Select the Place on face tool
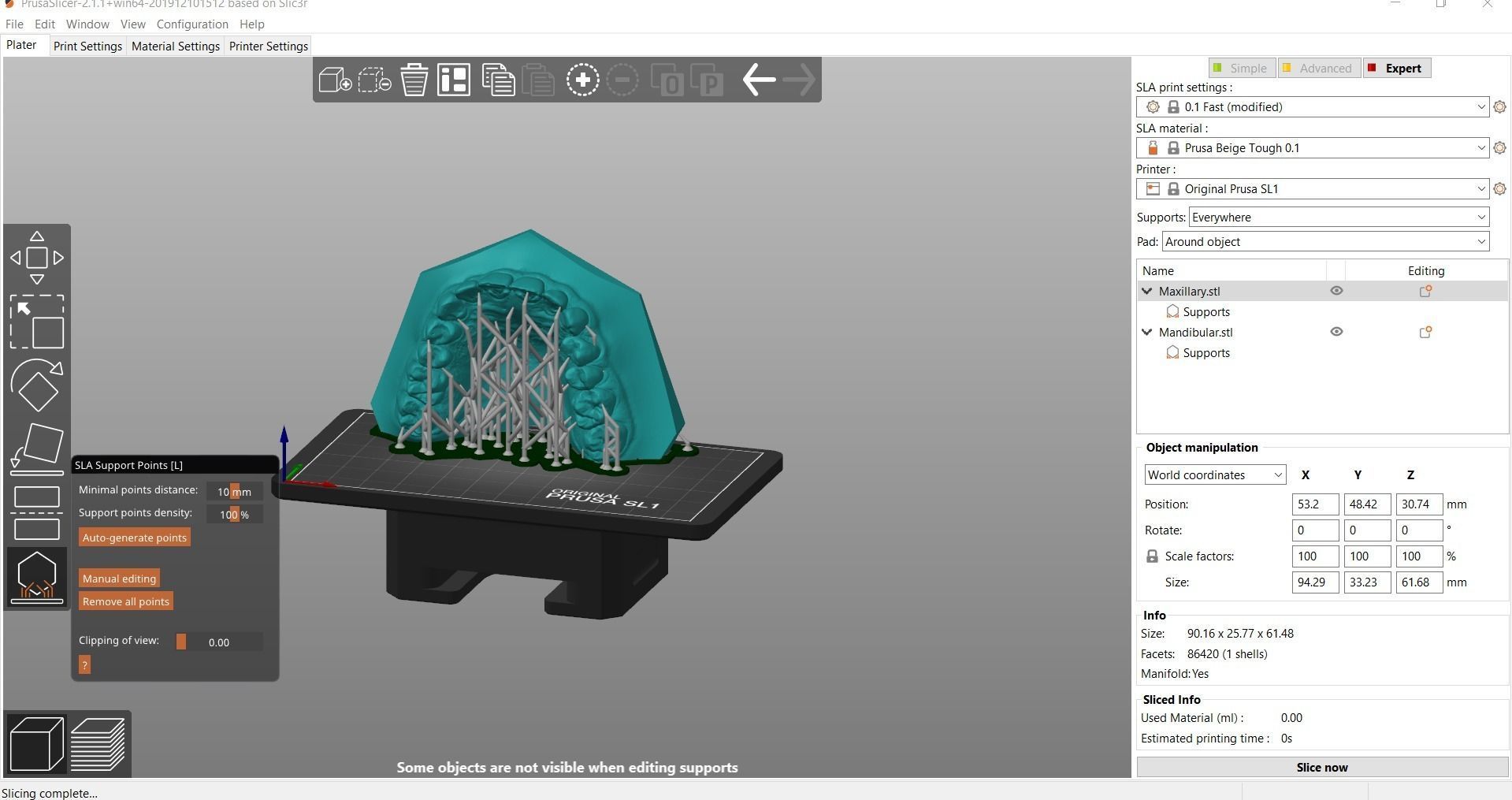1512x800 pixels. (36, 449)
